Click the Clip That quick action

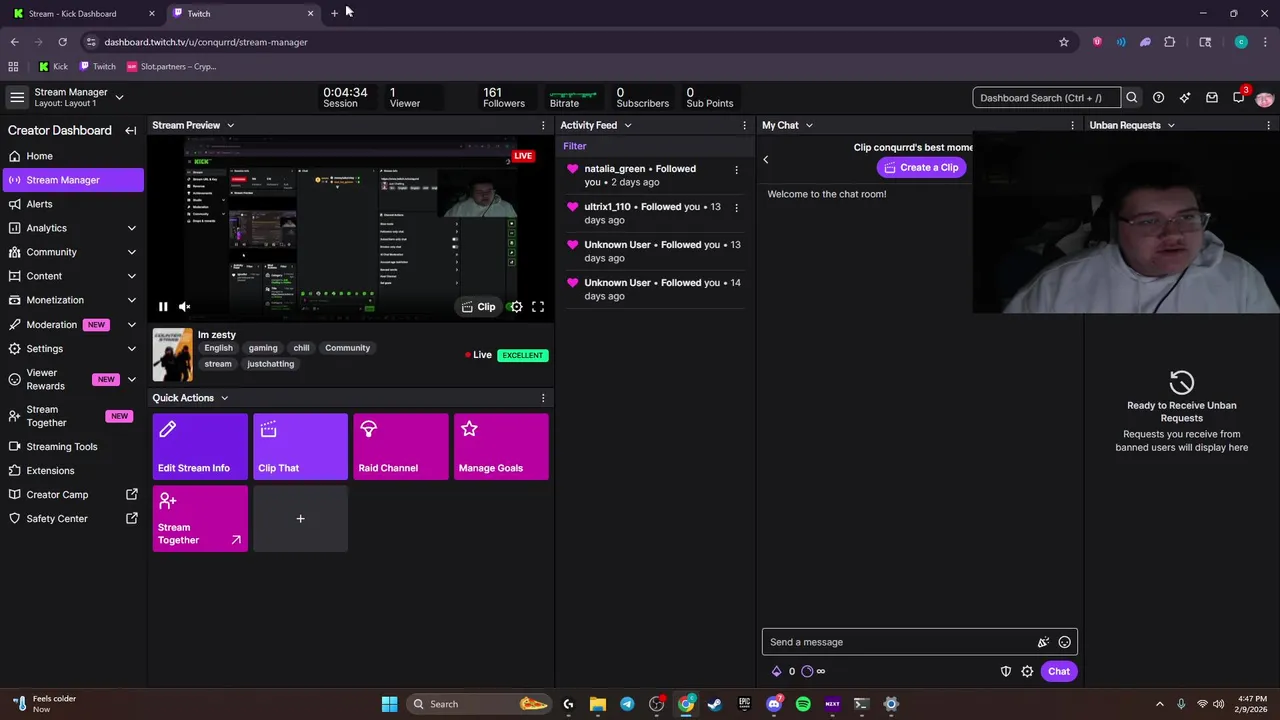[300, 447]
